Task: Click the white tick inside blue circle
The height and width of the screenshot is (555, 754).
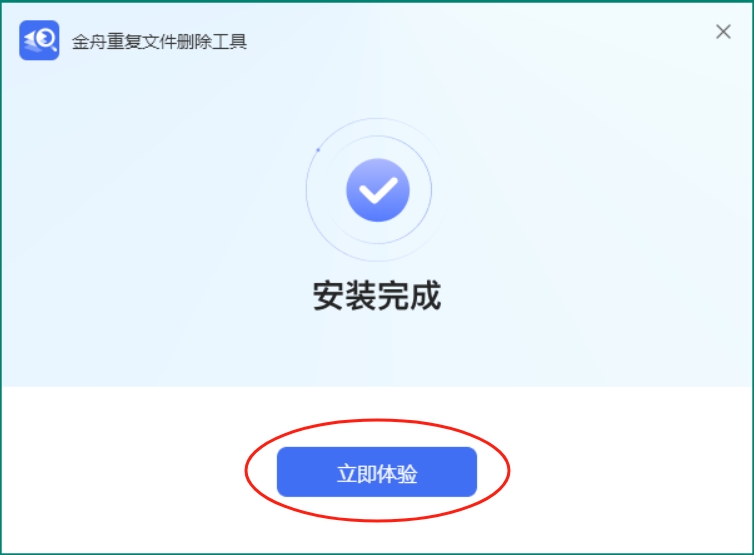Action: [x=378, y=191]
